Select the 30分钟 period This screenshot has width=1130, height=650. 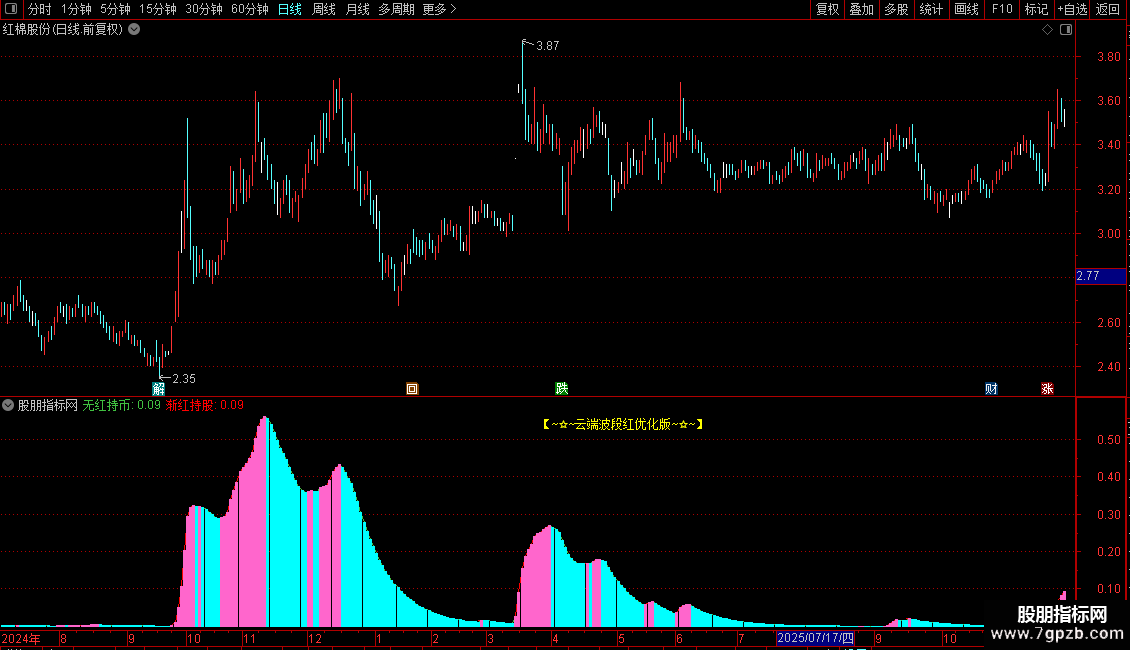204,9
